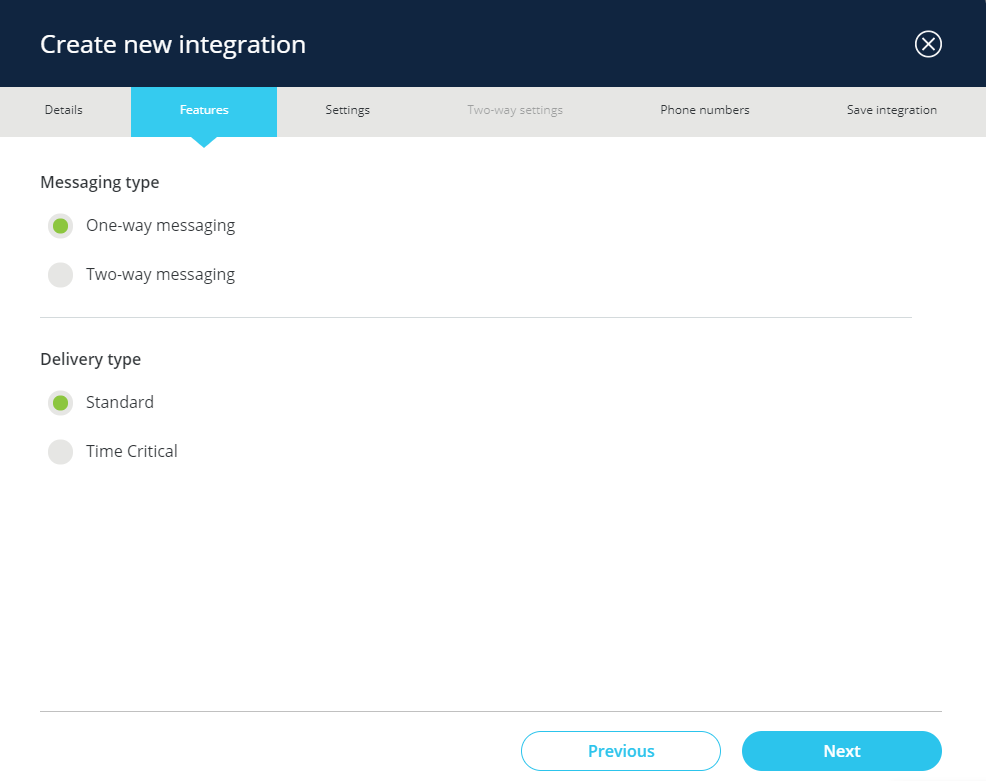Click the "Standard" option label text

120,403
